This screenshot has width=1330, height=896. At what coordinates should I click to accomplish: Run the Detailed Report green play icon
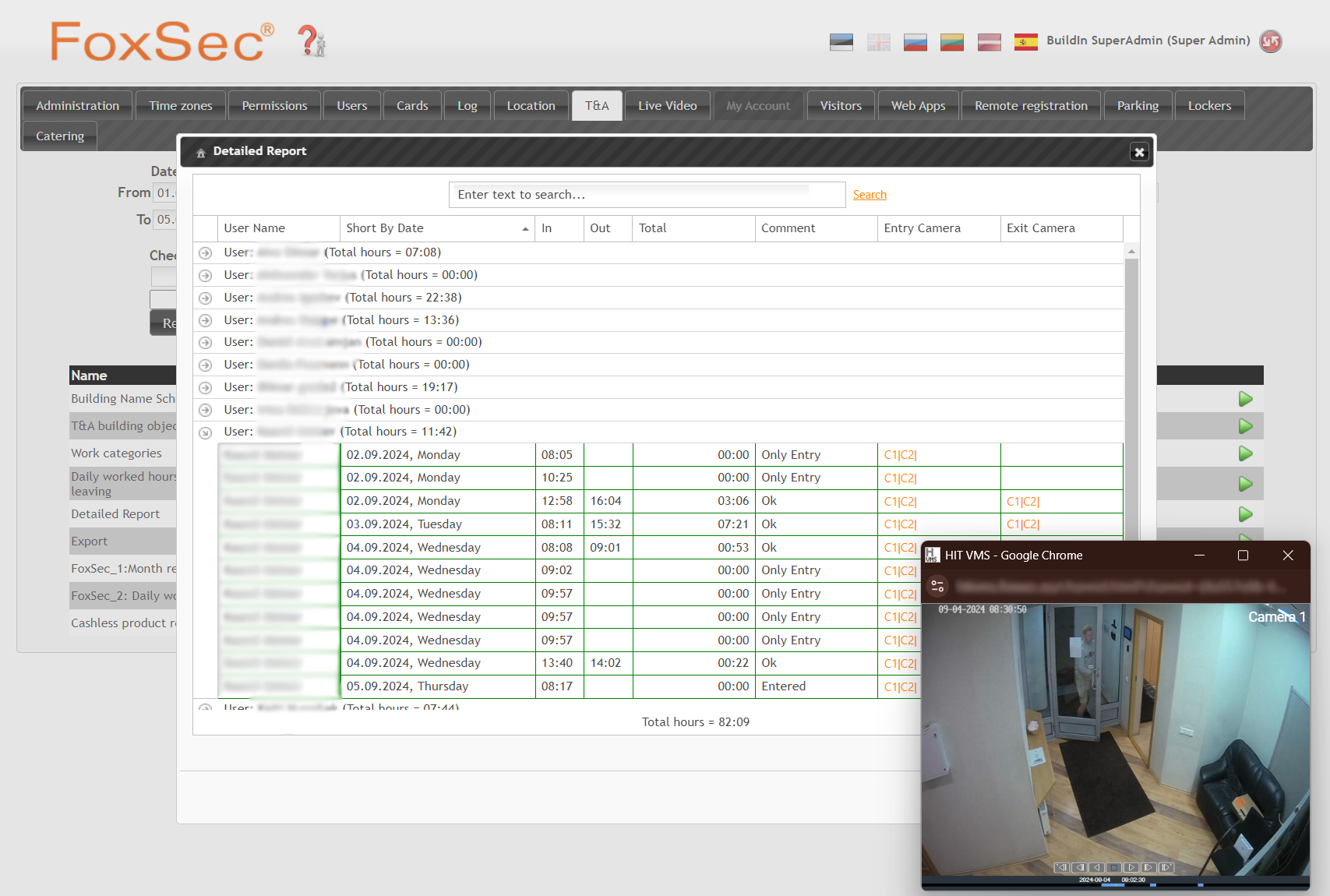coord(1244,514)
